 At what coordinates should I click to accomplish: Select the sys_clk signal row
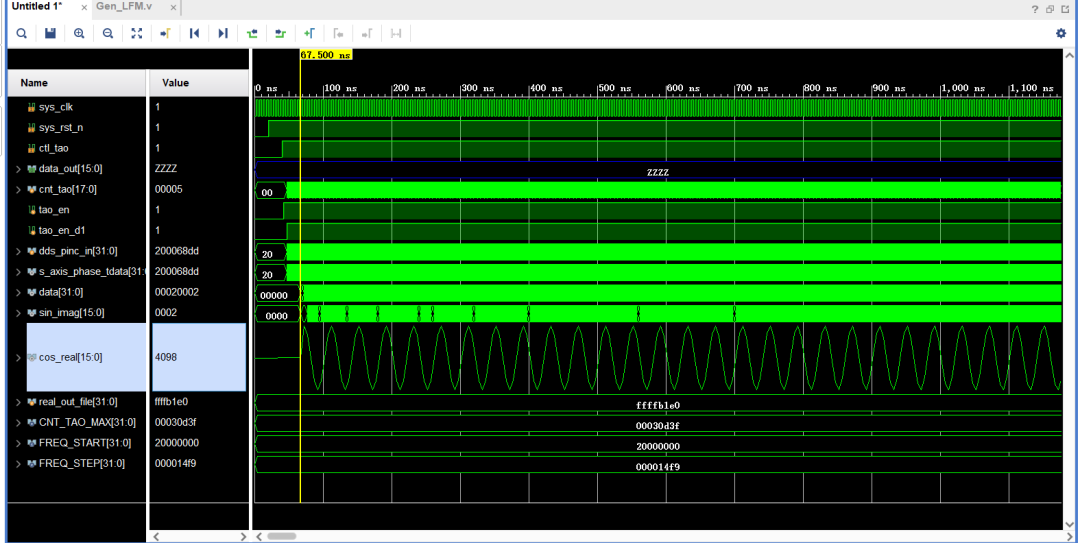click(127, 107)
